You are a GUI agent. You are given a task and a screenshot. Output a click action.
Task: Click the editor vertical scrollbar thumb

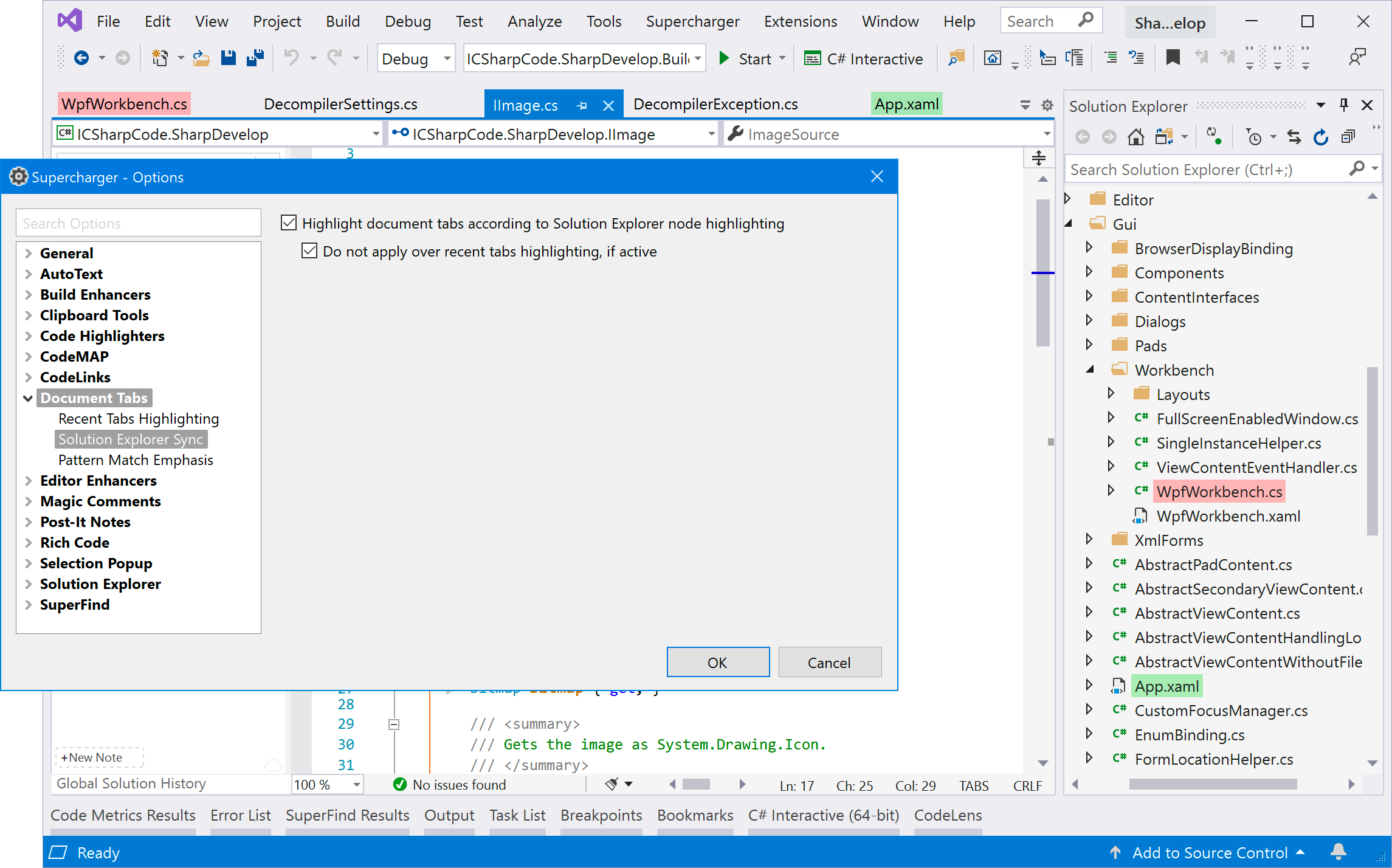(1042, 272)
